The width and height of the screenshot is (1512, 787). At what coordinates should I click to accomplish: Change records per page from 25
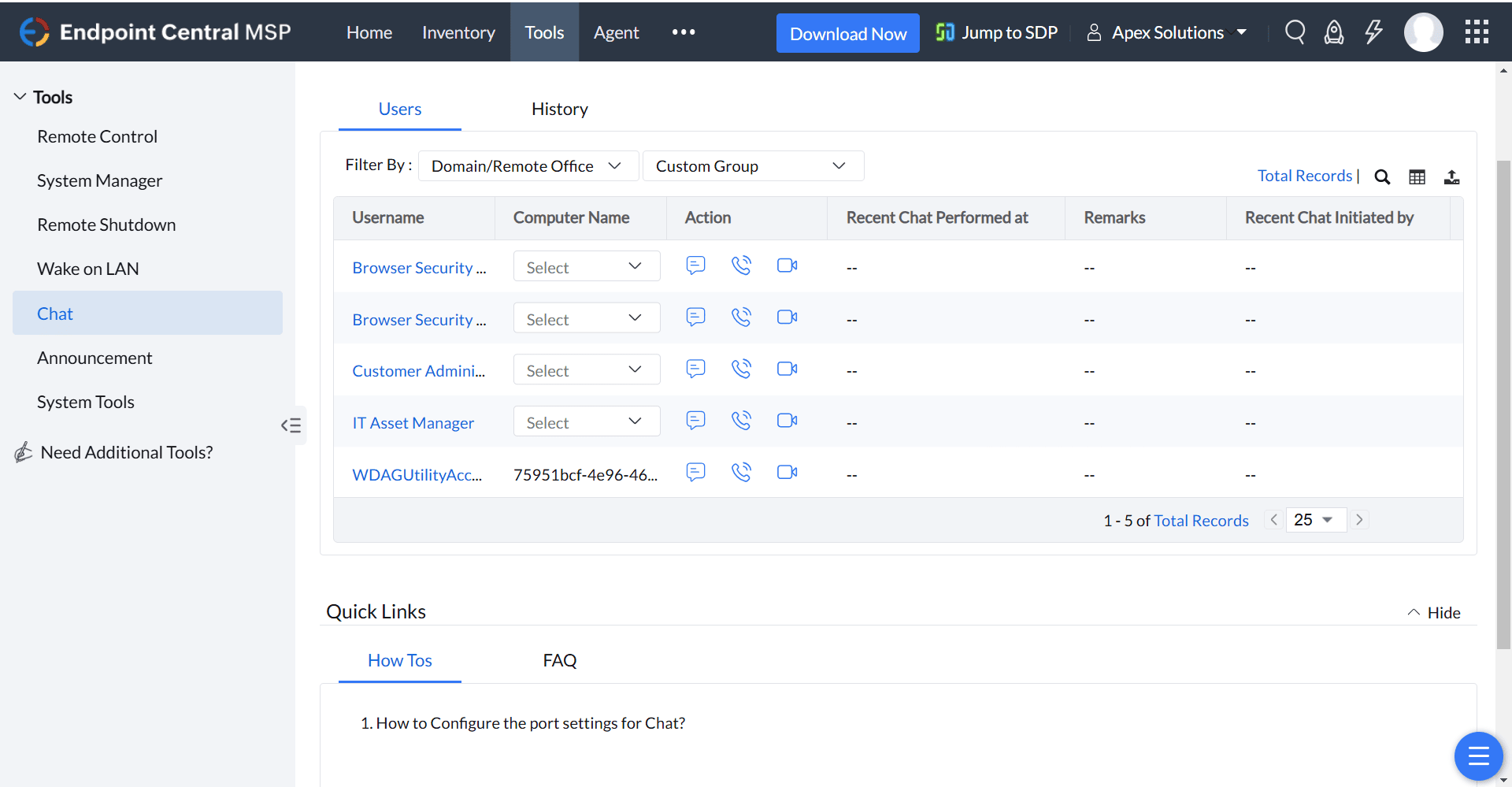(1315, 519)
